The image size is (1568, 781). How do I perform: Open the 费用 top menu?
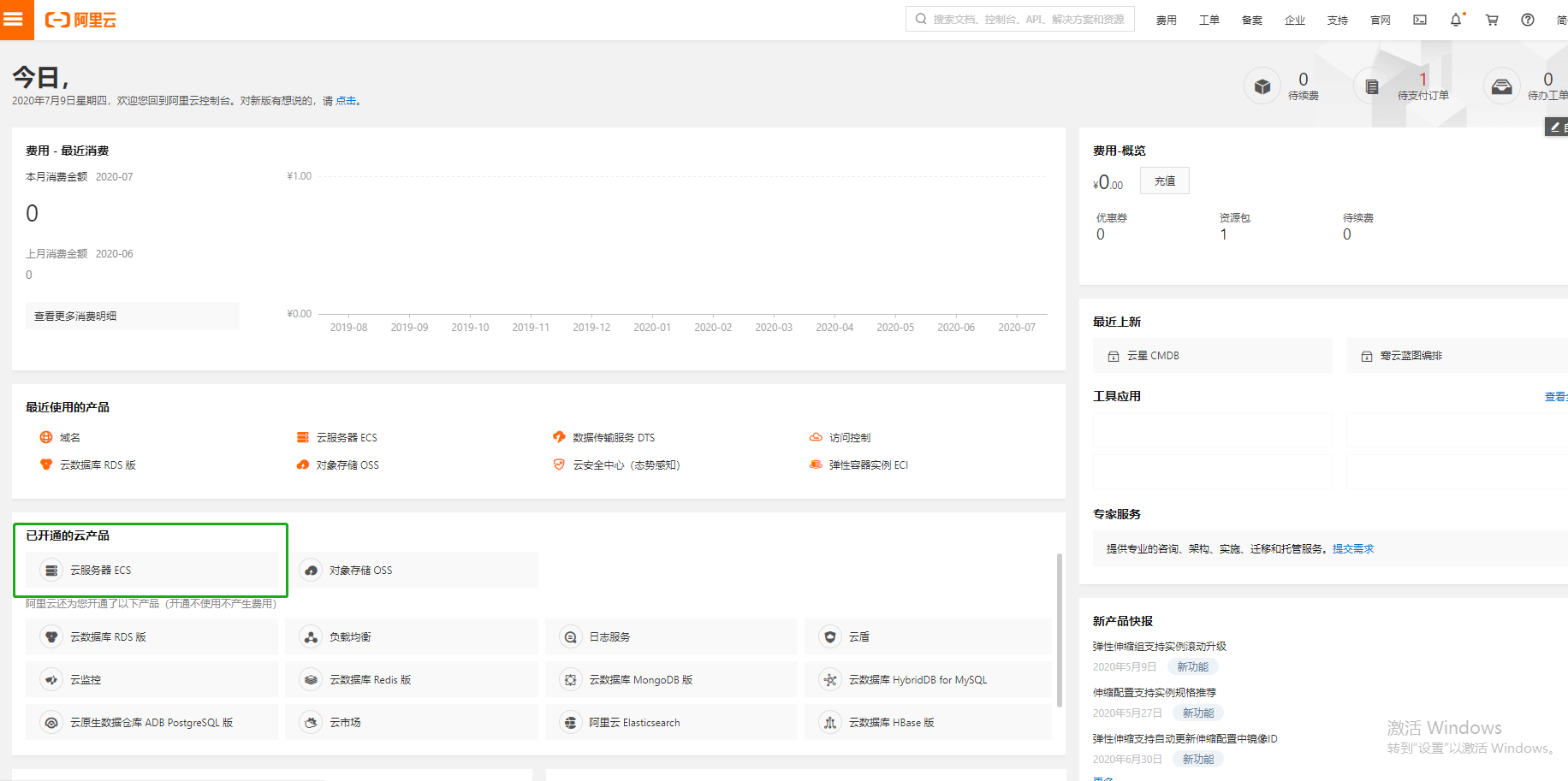1167,20
